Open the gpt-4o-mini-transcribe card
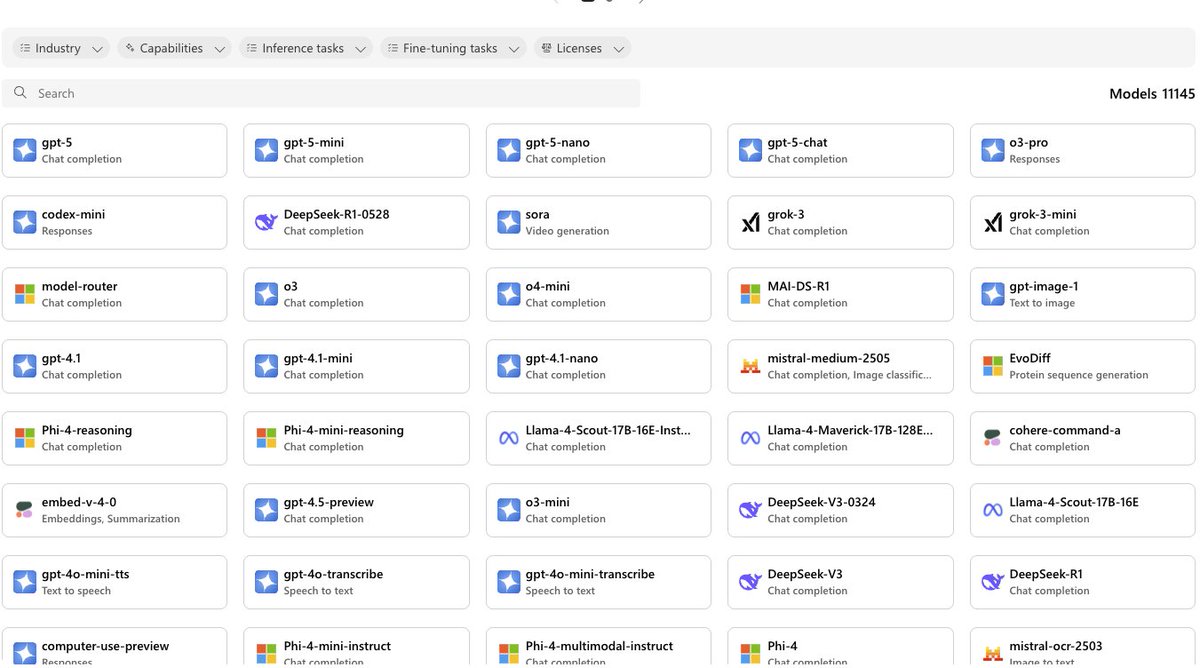The height and width of the screenshot is (668, 1200). (598, 582)
